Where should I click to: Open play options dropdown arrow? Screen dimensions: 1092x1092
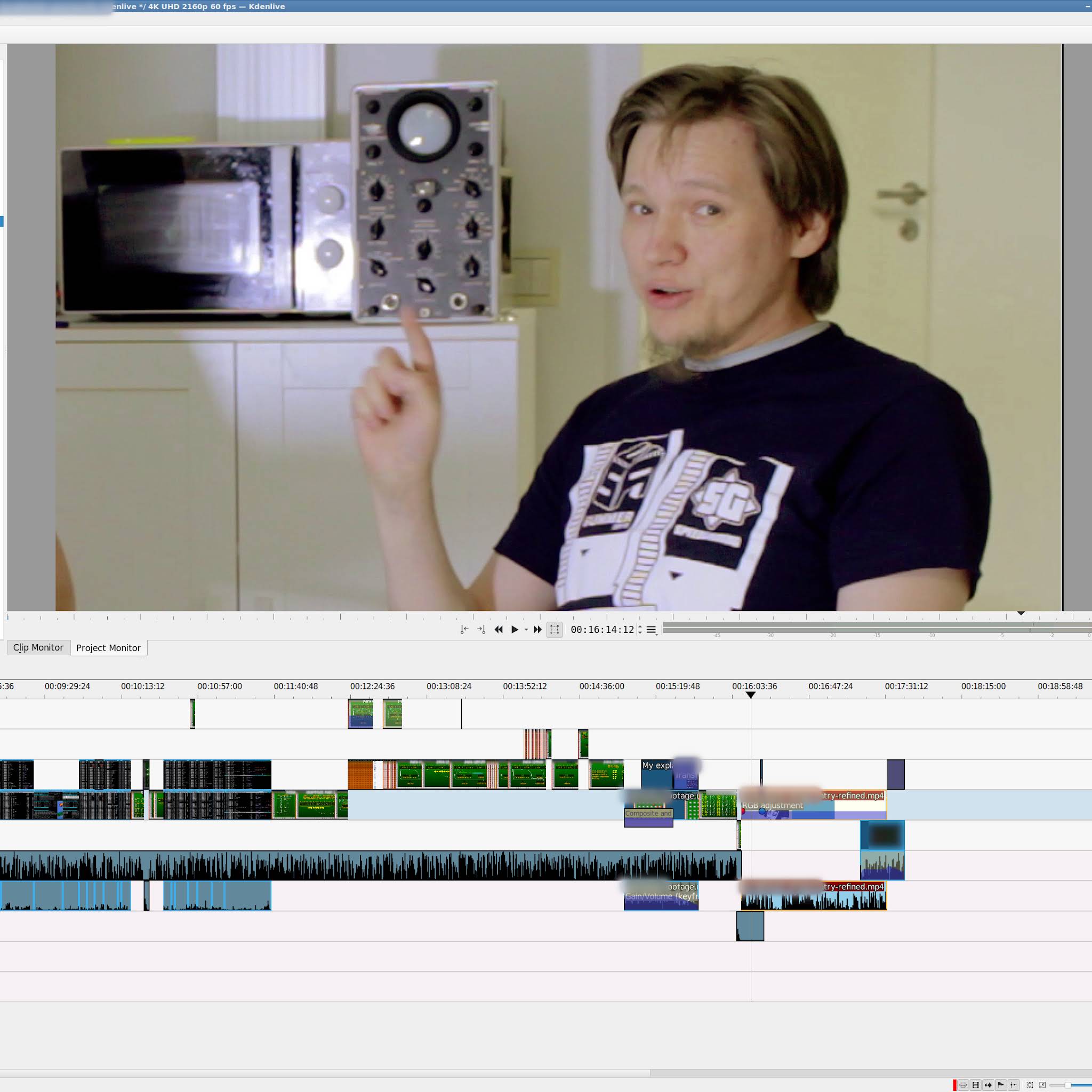[x=526, y=630]
